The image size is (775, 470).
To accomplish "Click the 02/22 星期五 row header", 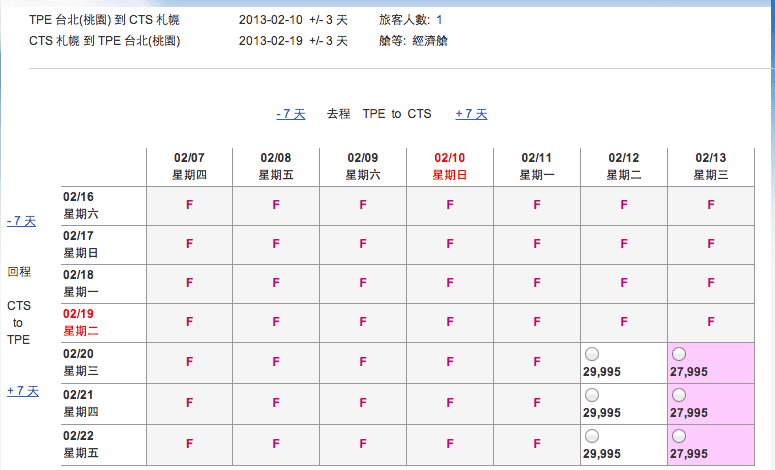I will coord(81,445).
